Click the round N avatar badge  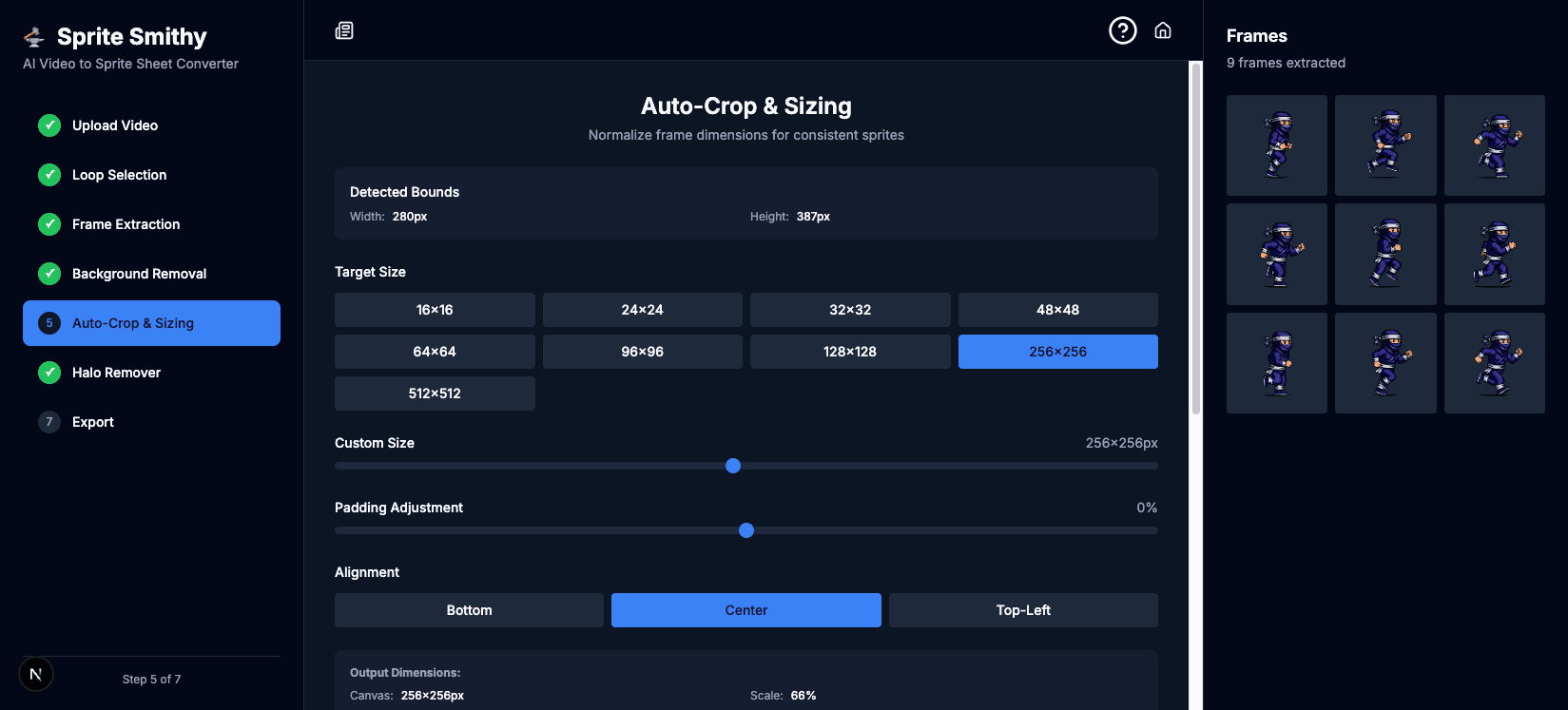click(x=36, y=675)
